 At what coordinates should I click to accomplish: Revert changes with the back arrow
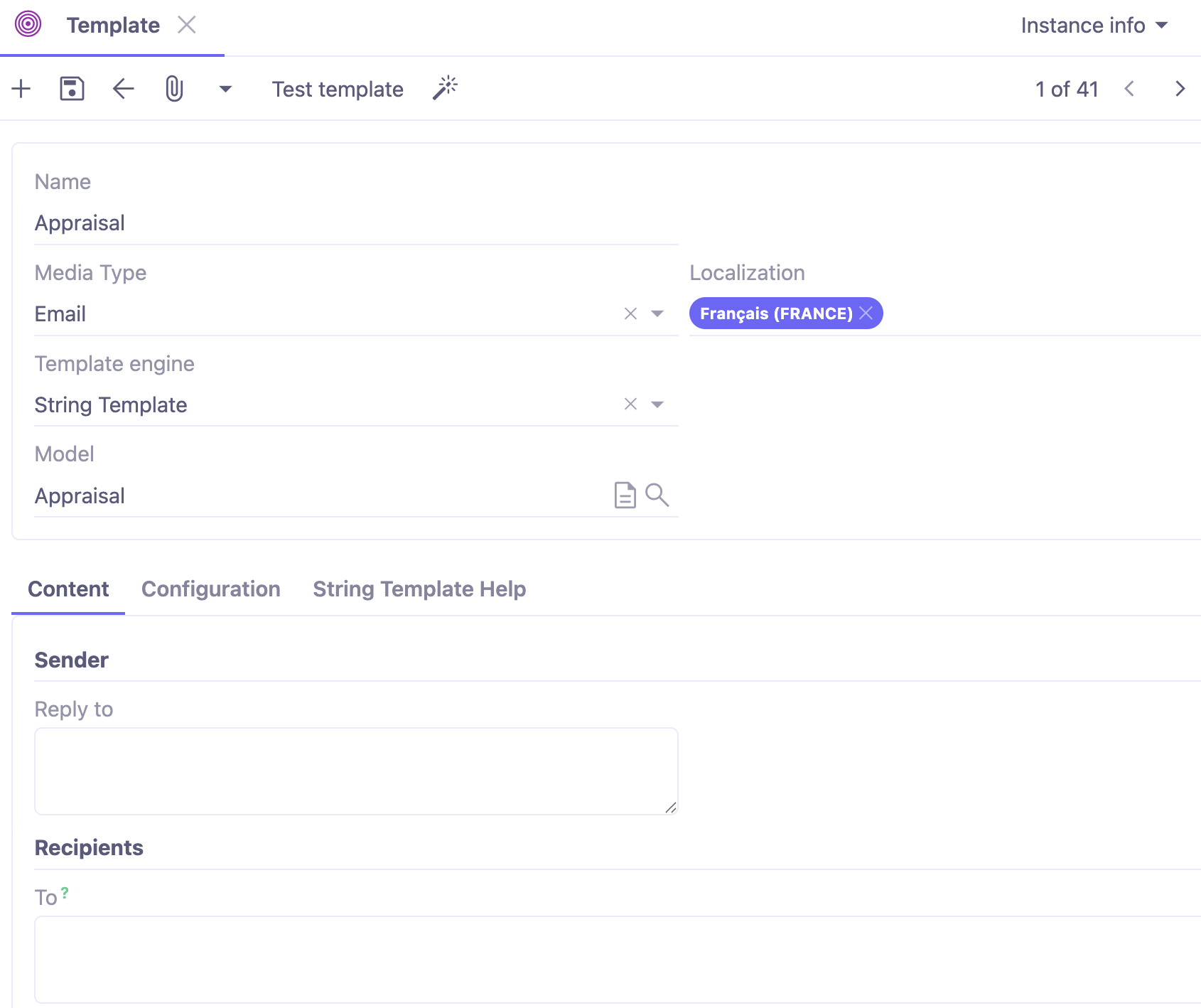tap(122, 89)
